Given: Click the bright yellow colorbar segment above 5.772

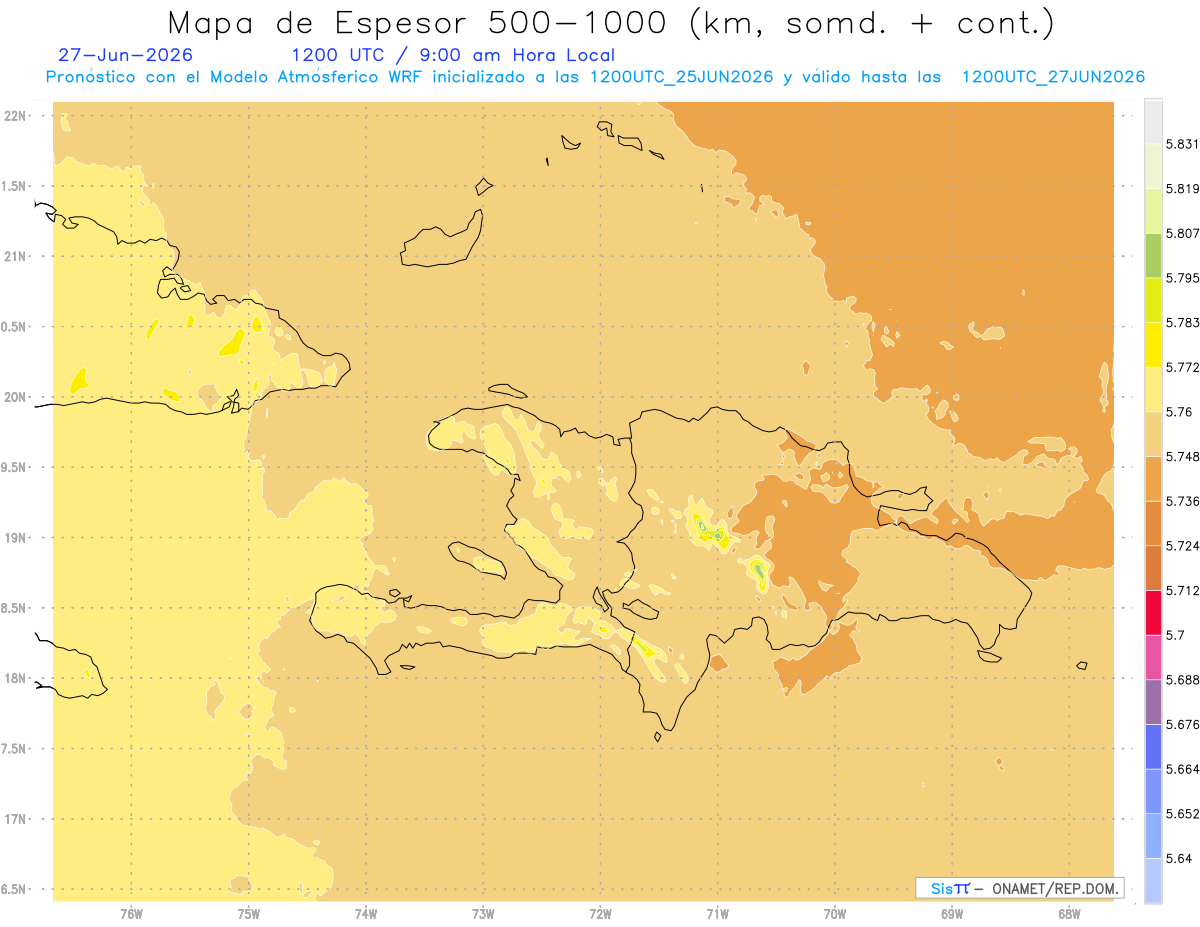Looking at the screenshot, I should pyautogui.click(x=1153, y=344).
